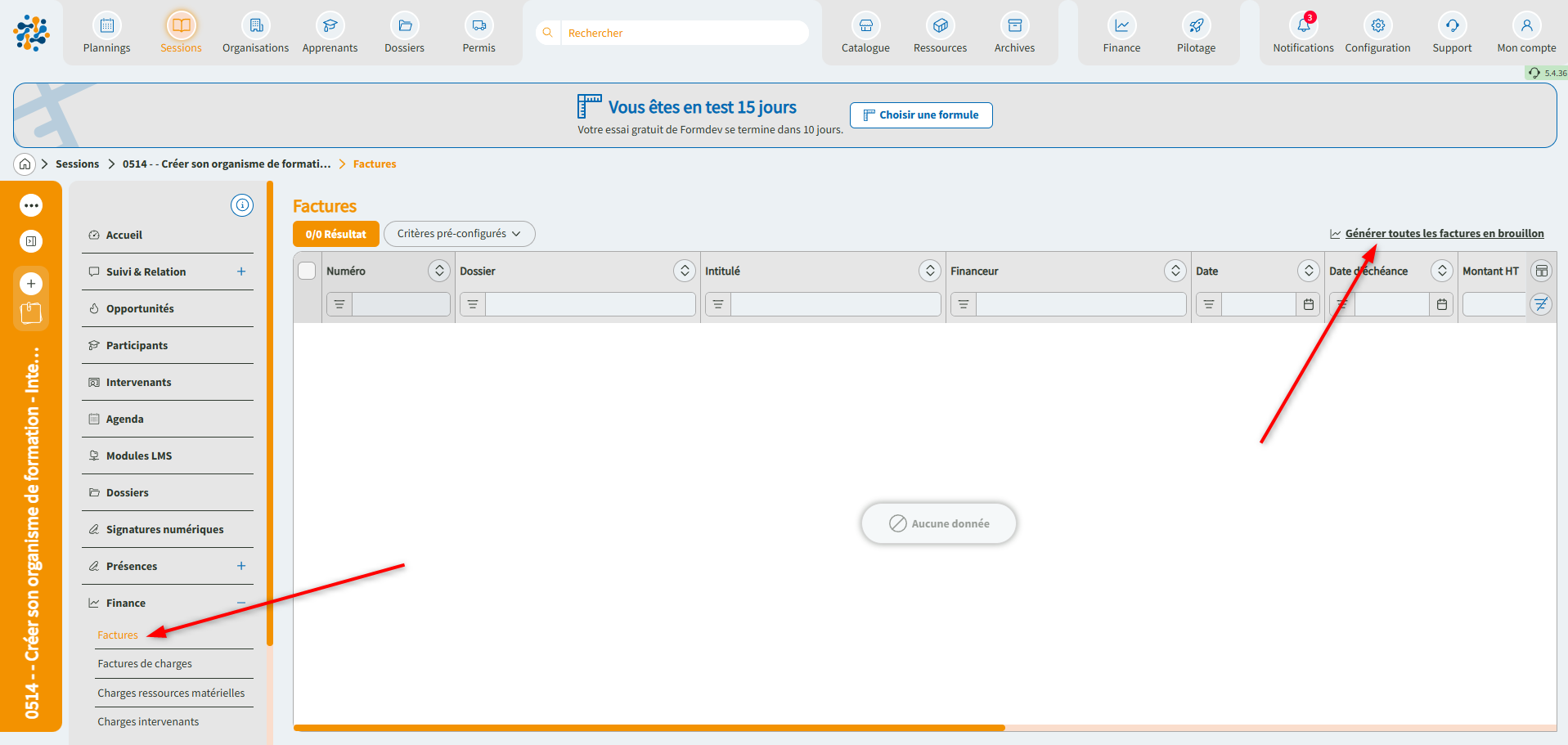Select Factures de charges menu item
Image resolution: width=1568 pixels, height=745 pixels.
coord(145,664)
